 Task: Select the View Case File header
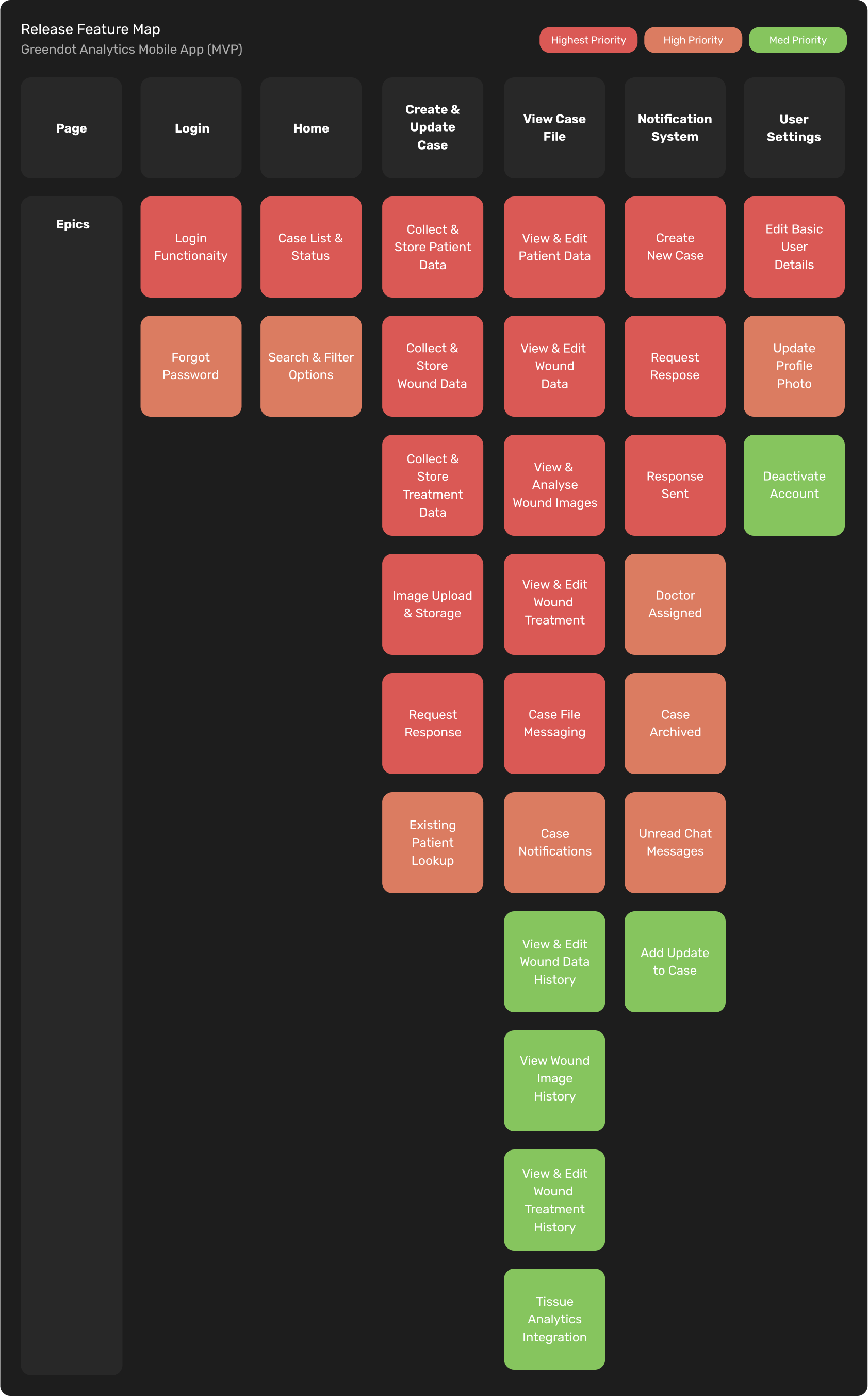(554, 128)
